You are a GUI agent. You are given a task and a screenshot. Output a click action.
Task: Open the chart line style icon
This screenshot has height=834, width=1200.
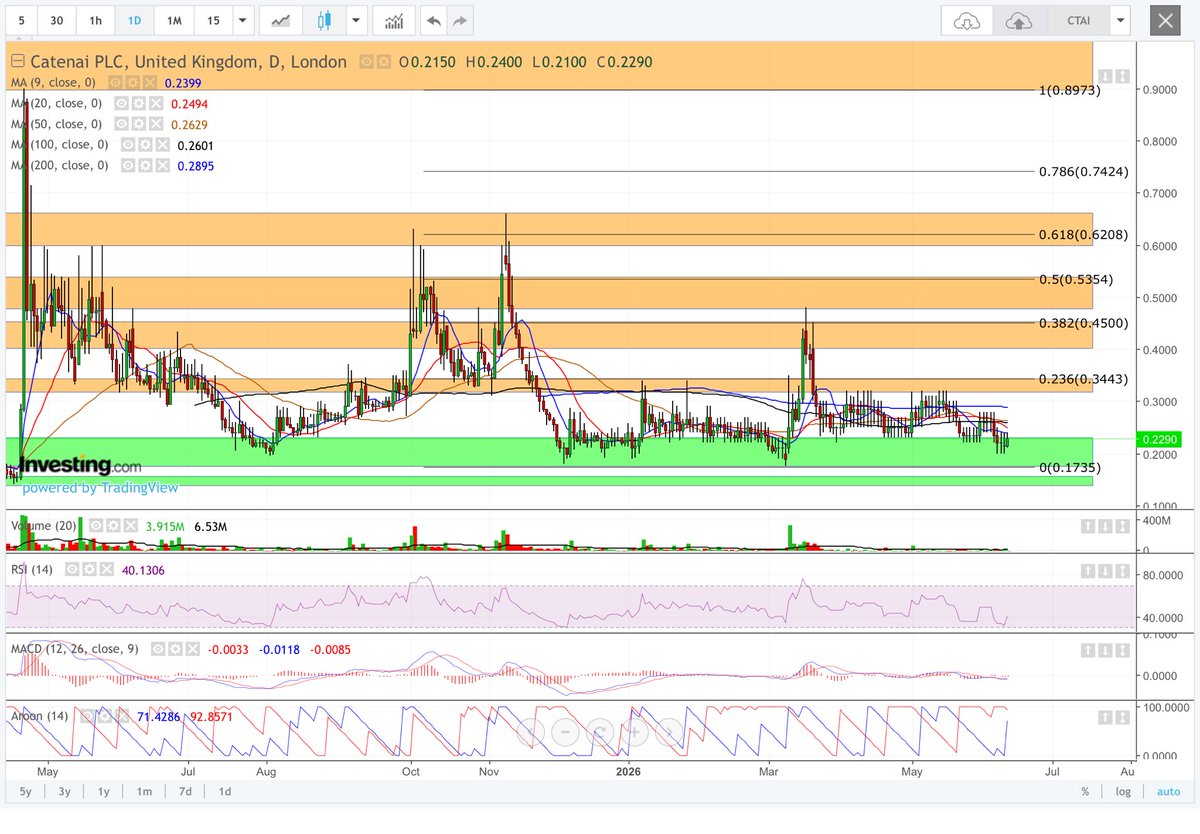click(282, 20)
